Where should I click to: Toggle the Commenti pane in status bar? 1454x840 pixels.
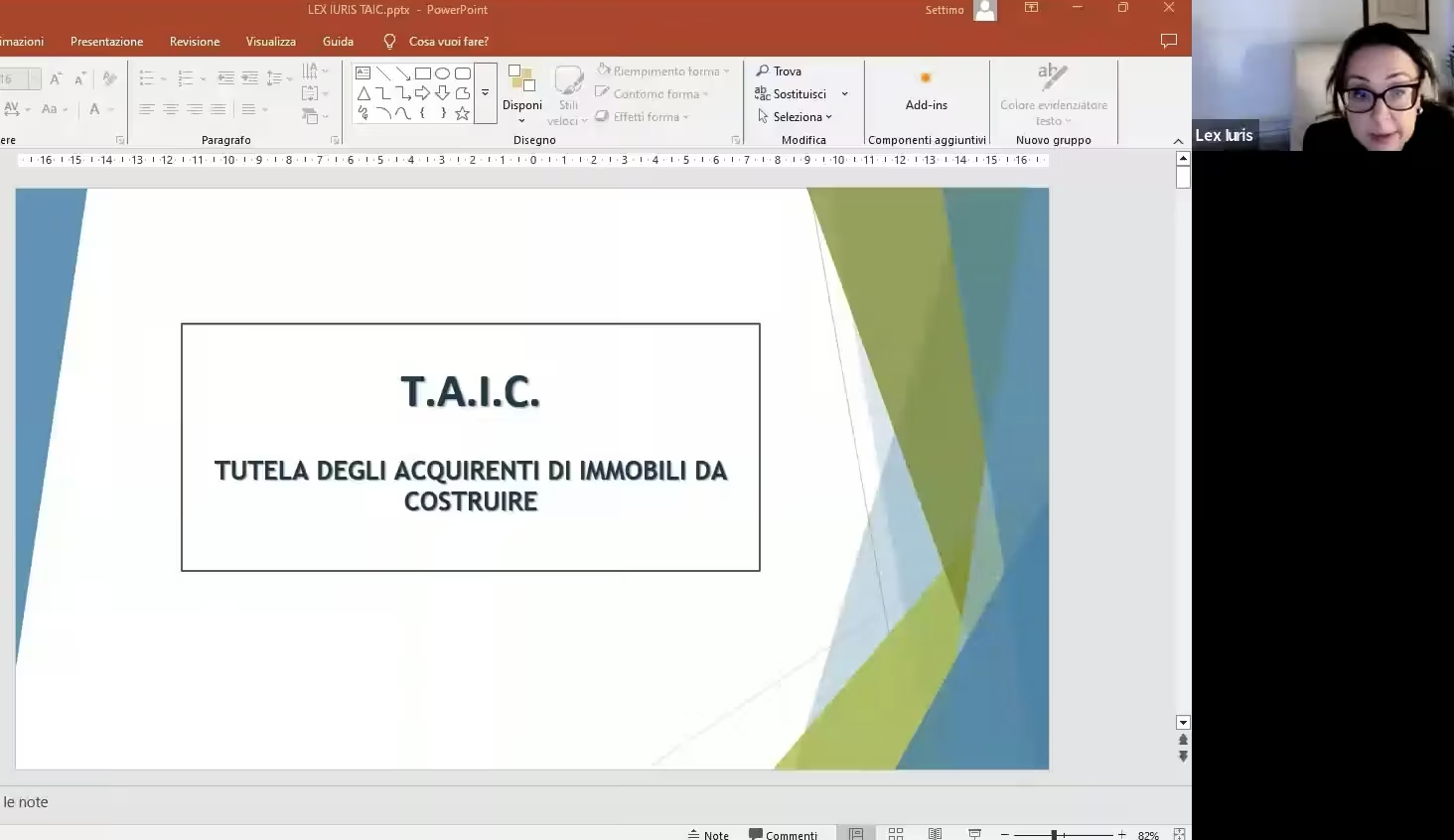(x=783, y=835)
